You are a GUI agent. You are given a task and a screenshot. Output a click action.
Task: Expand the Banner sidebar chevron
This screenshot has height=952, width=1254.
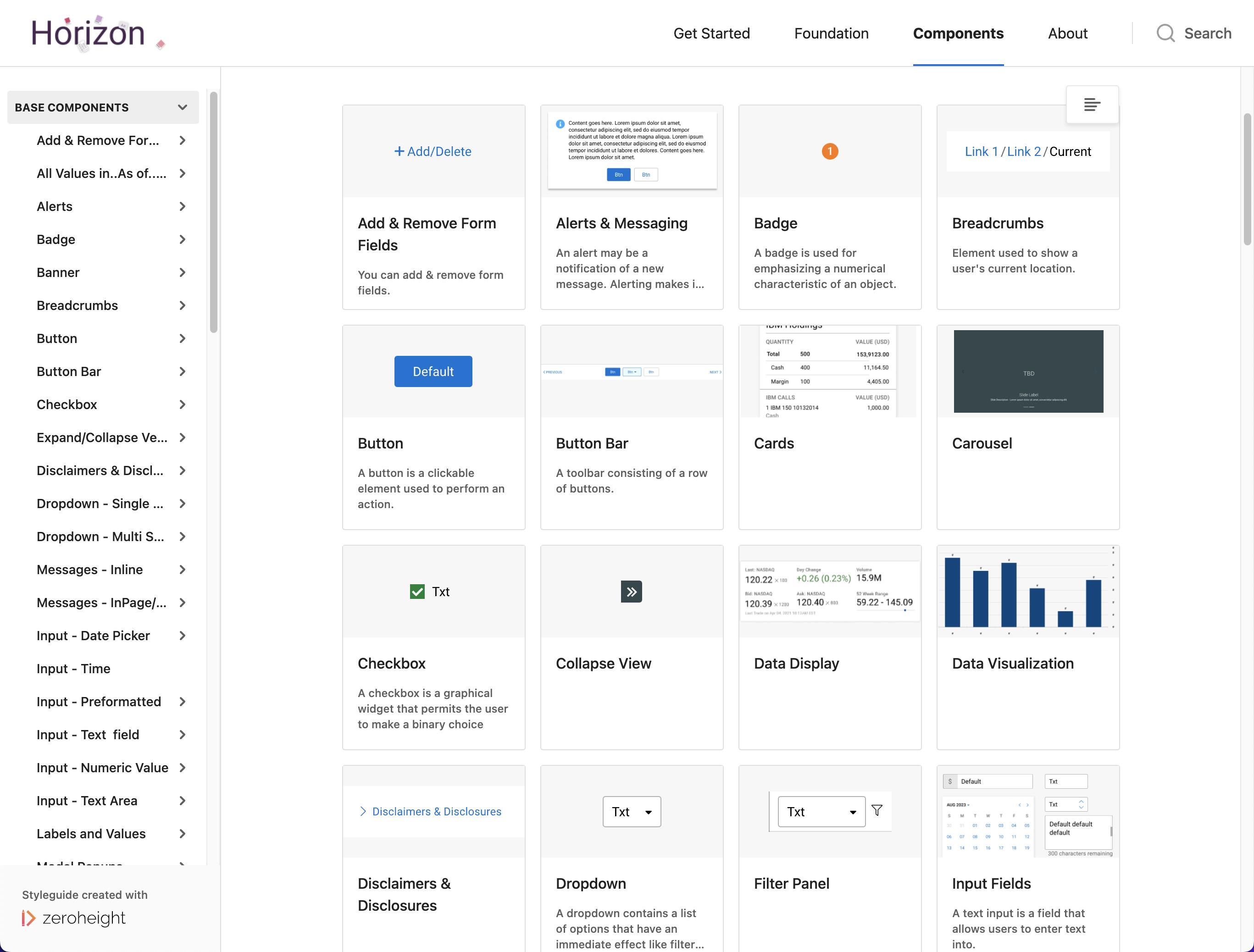click(x=183, y=272)
